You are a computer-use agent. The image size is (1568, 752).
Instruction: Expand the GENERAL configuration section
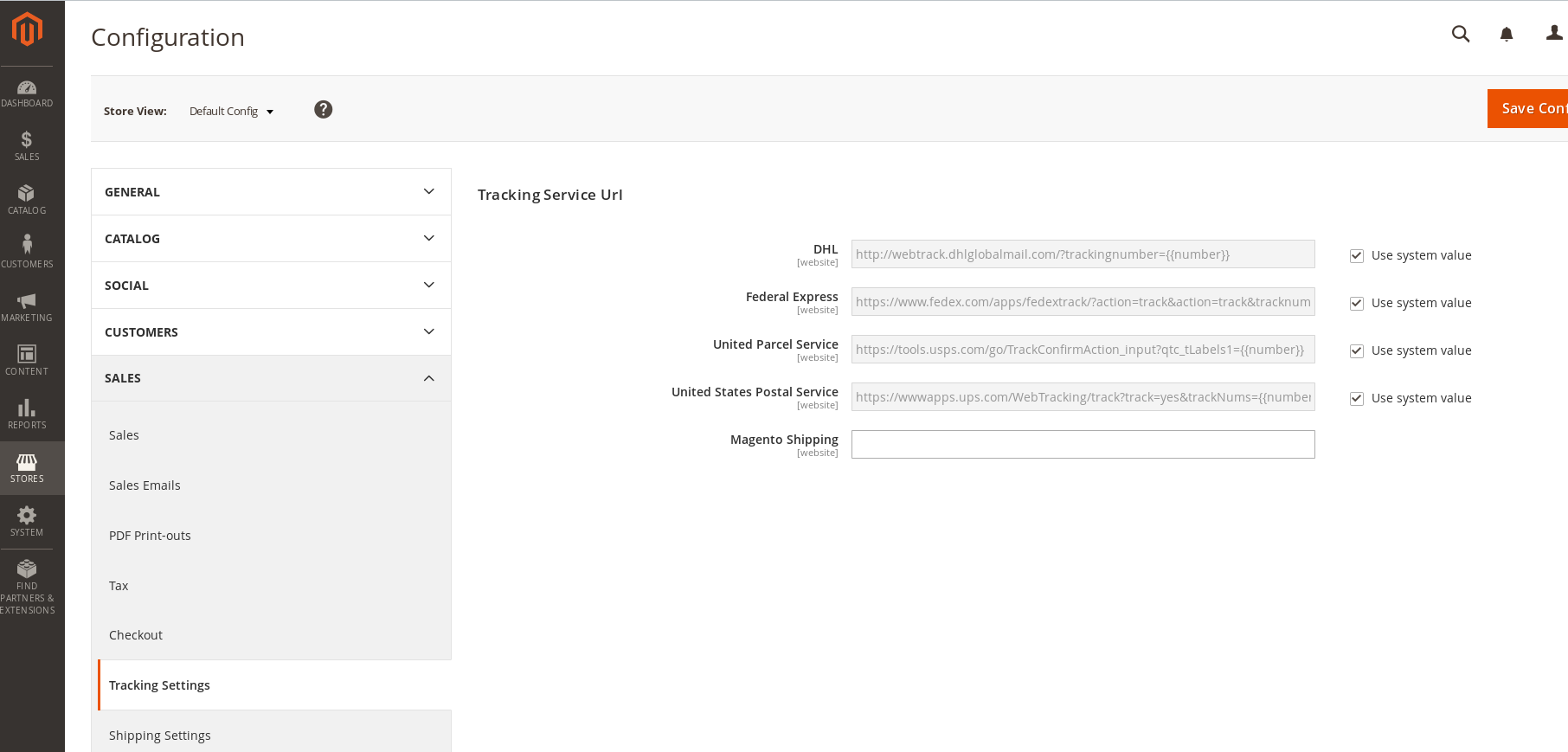[271, 192]
